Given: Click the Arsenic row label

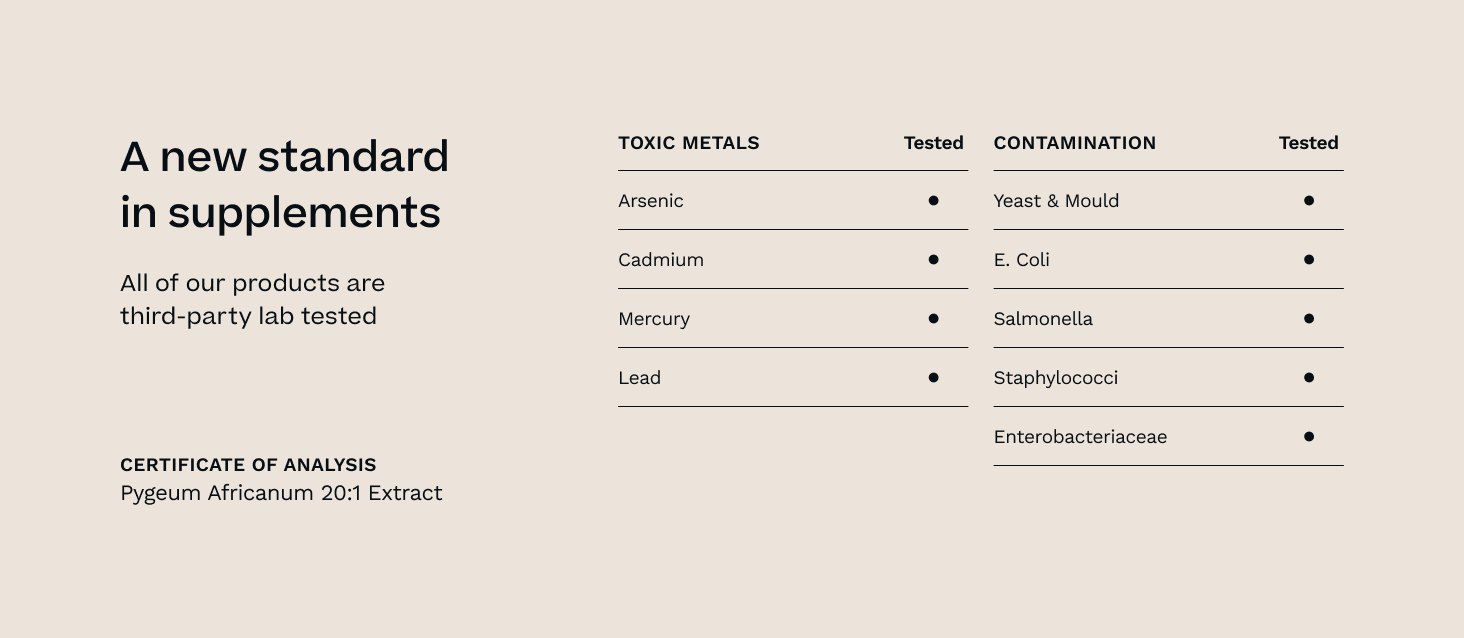Looking at the screenshot, I should (x=651, y=201).
